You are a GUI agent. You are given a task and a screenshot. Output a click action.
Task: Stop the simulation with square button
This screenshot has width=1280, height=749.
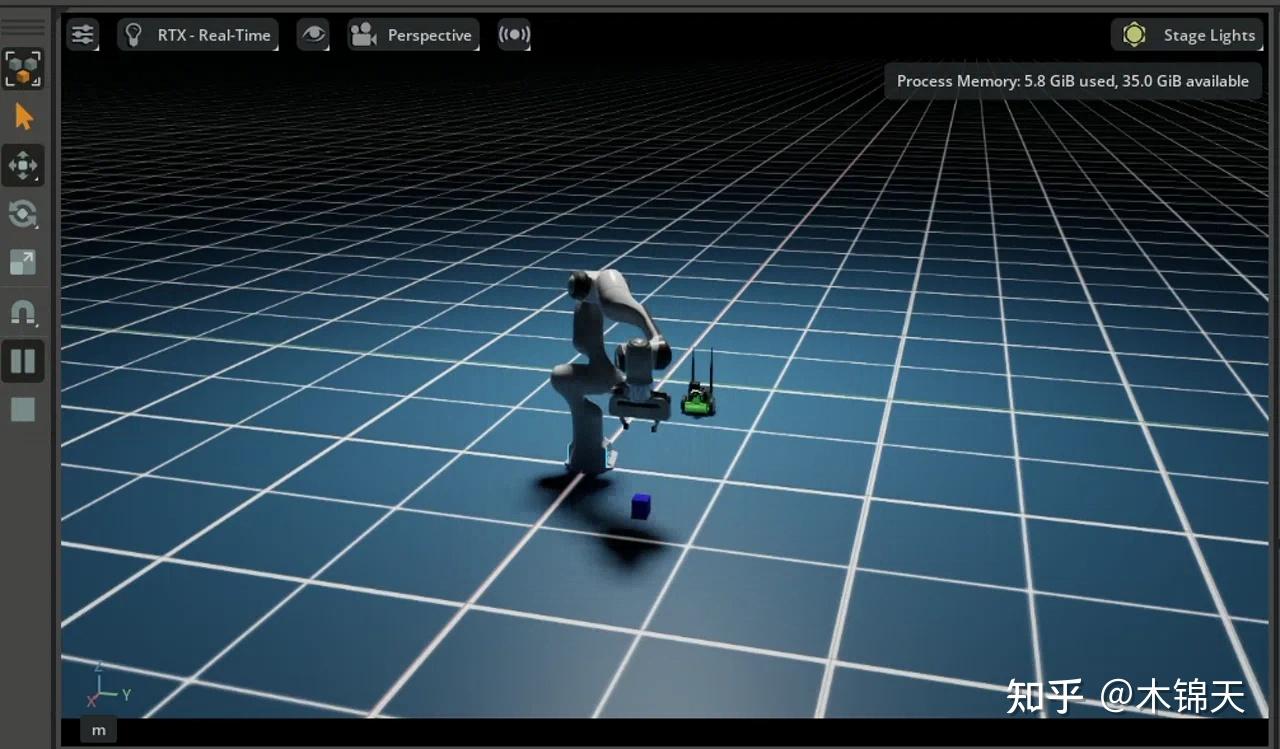point(23,409)
